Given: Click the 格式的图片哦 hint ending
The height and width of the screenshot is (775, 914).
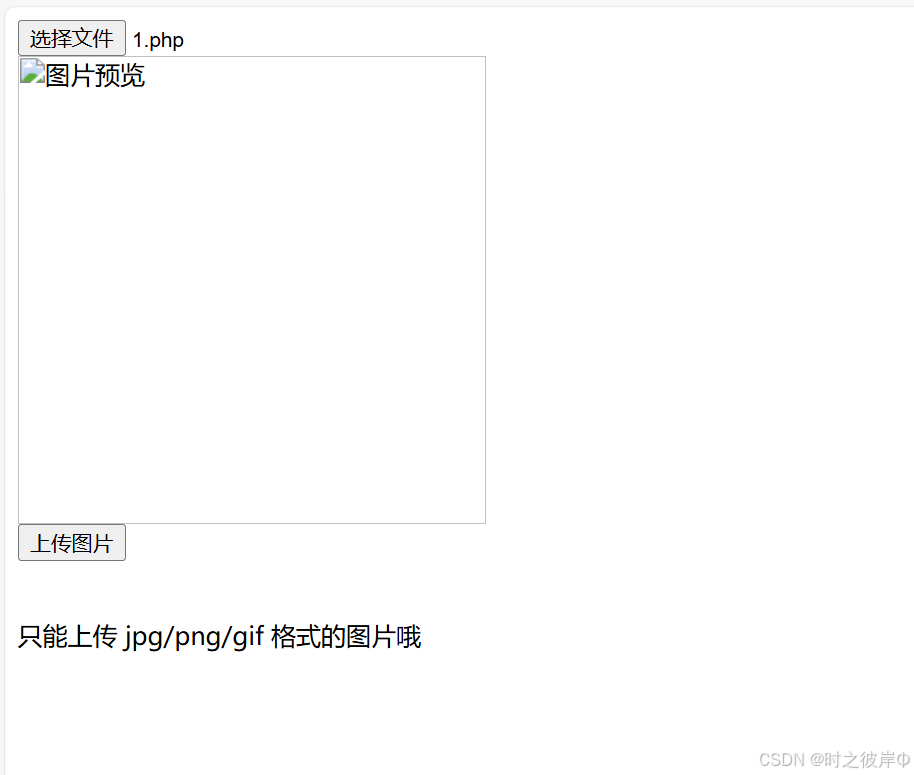Looking at the screenshot, I should click(x=346, y=636).
